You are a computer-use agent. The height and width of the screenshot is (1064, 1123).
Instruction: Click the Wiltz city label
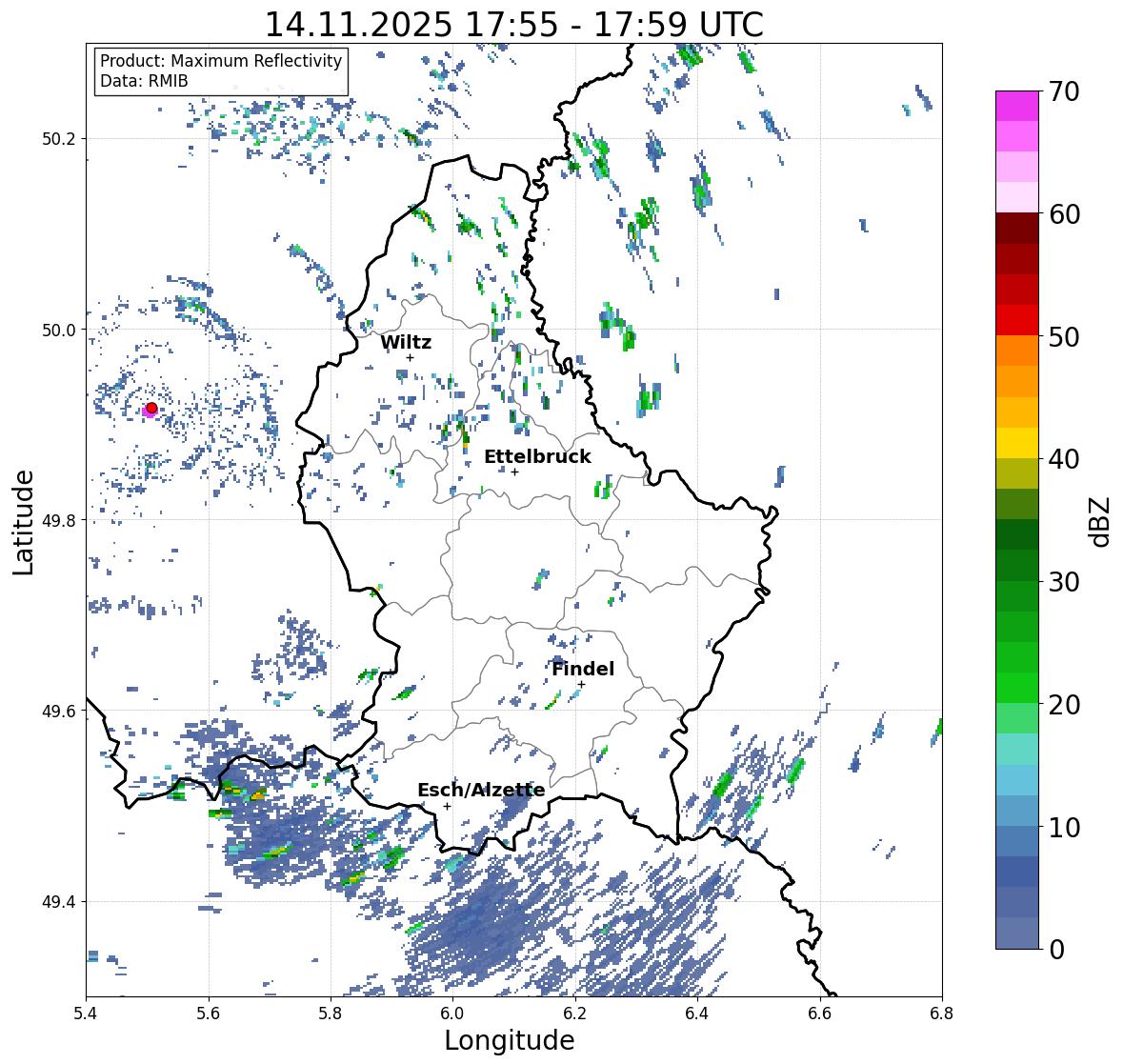406,342
